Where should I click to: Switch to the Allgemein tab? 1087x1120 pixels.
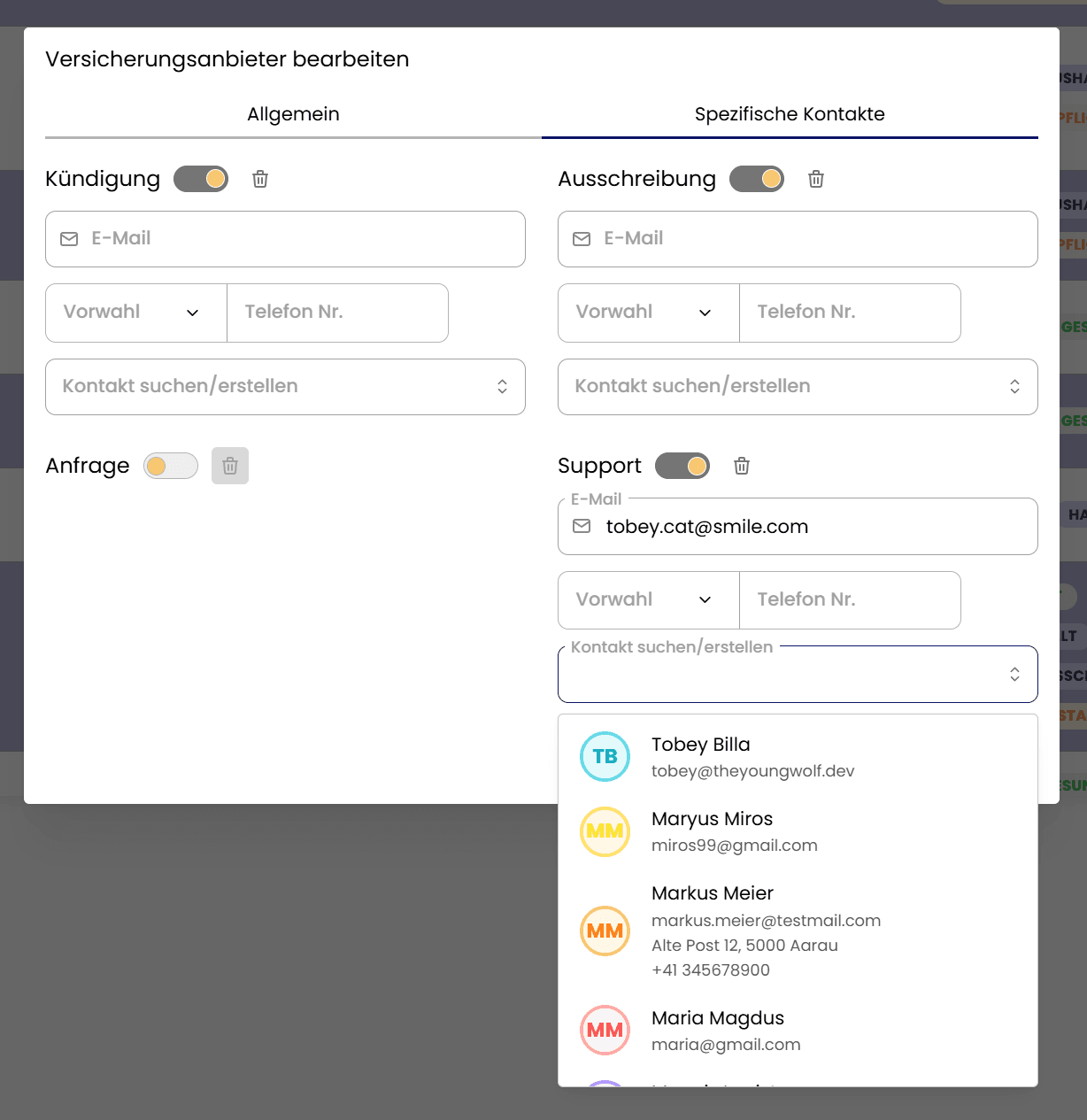[x=293, y=114]
